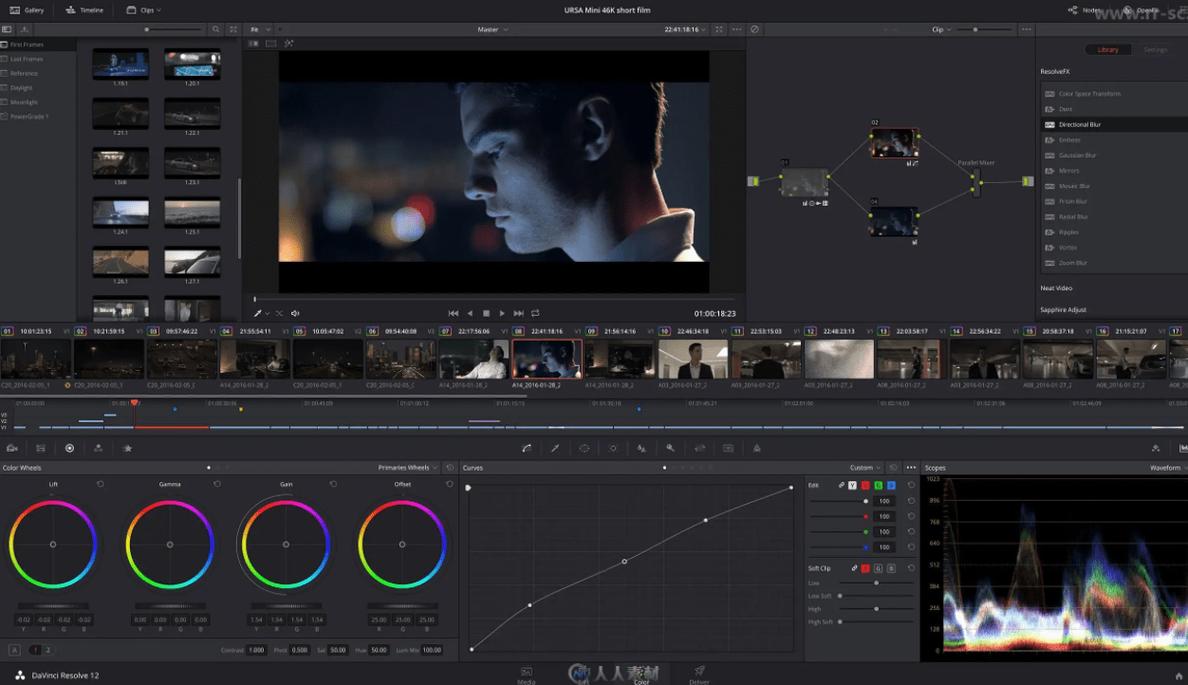Open the Waveform scope type dropdown

click(x=1168, y=468)
